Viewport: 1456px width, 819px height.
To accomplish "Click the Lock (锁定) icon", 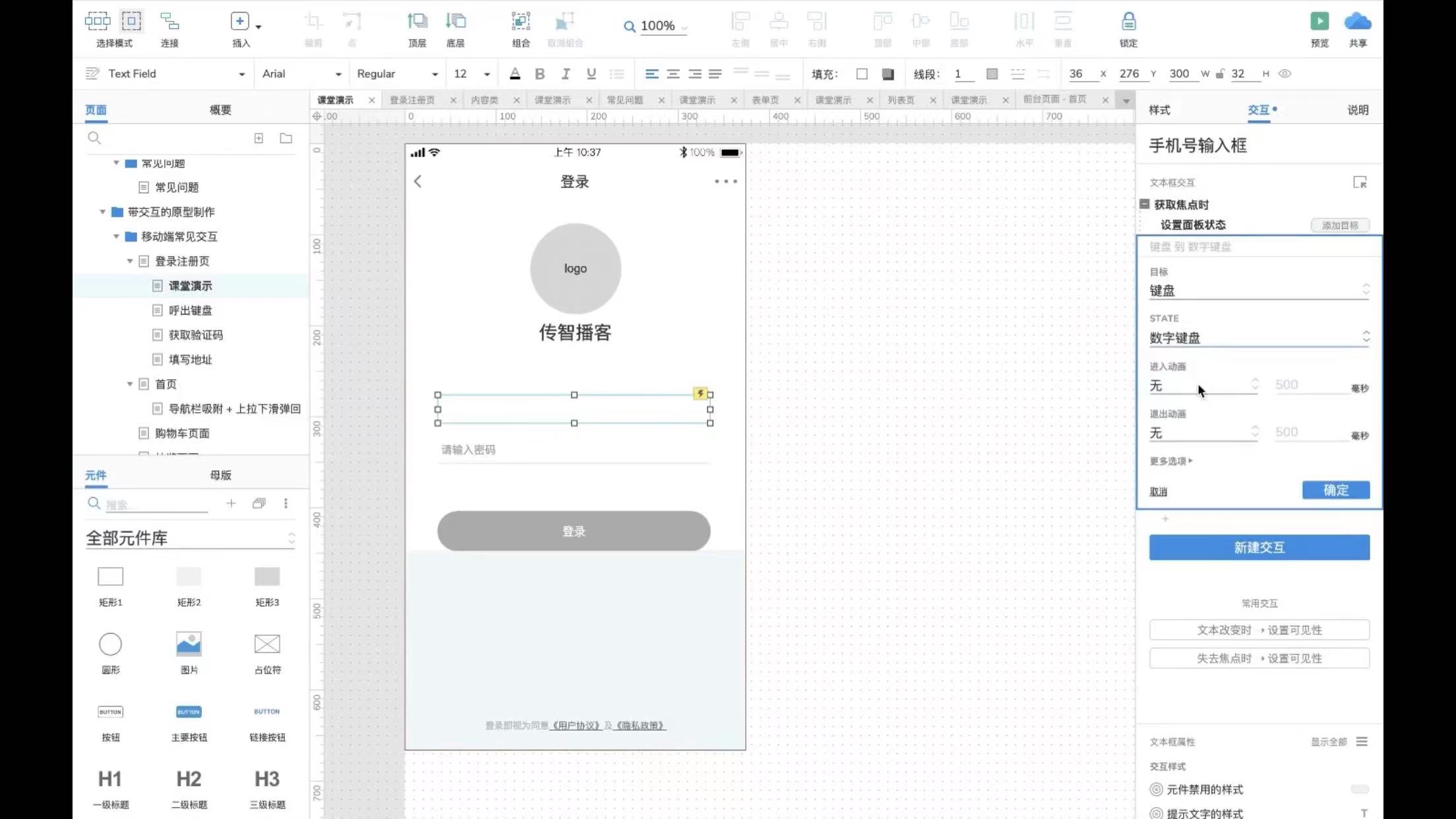I will tap(1128, 22).
